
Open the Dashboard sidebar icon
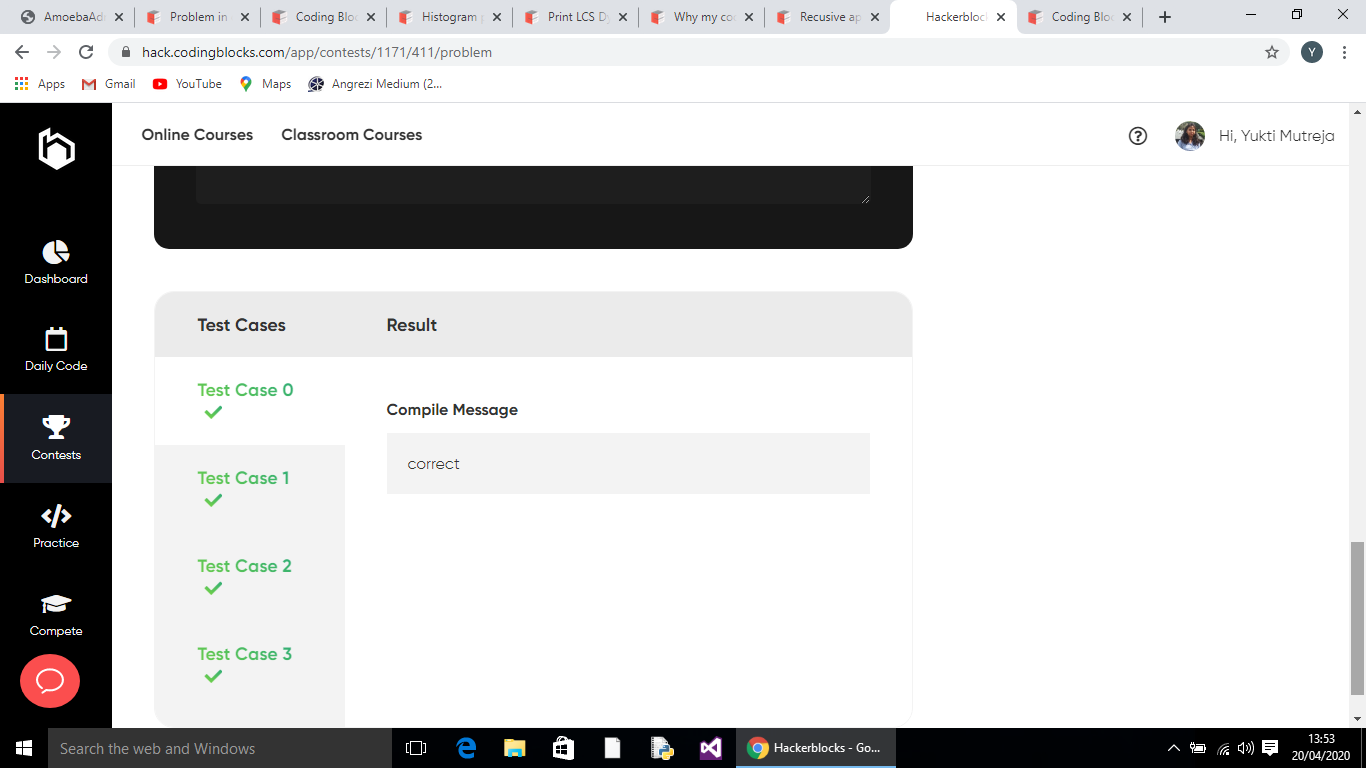click(x=56, y=252)
